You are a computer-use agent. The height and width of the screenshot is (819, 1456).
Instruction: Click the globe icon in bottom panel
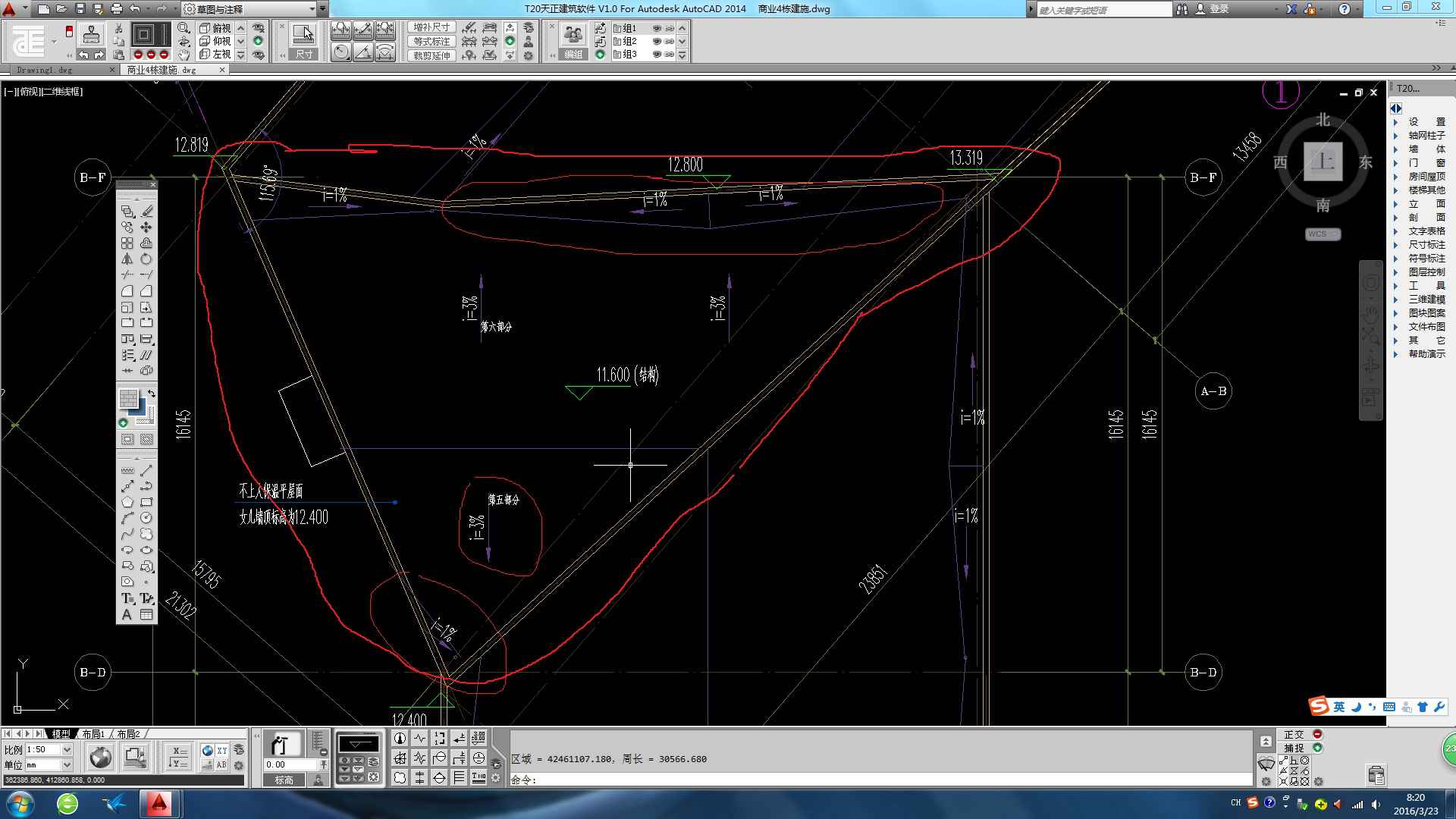click(x=100, y=757)
